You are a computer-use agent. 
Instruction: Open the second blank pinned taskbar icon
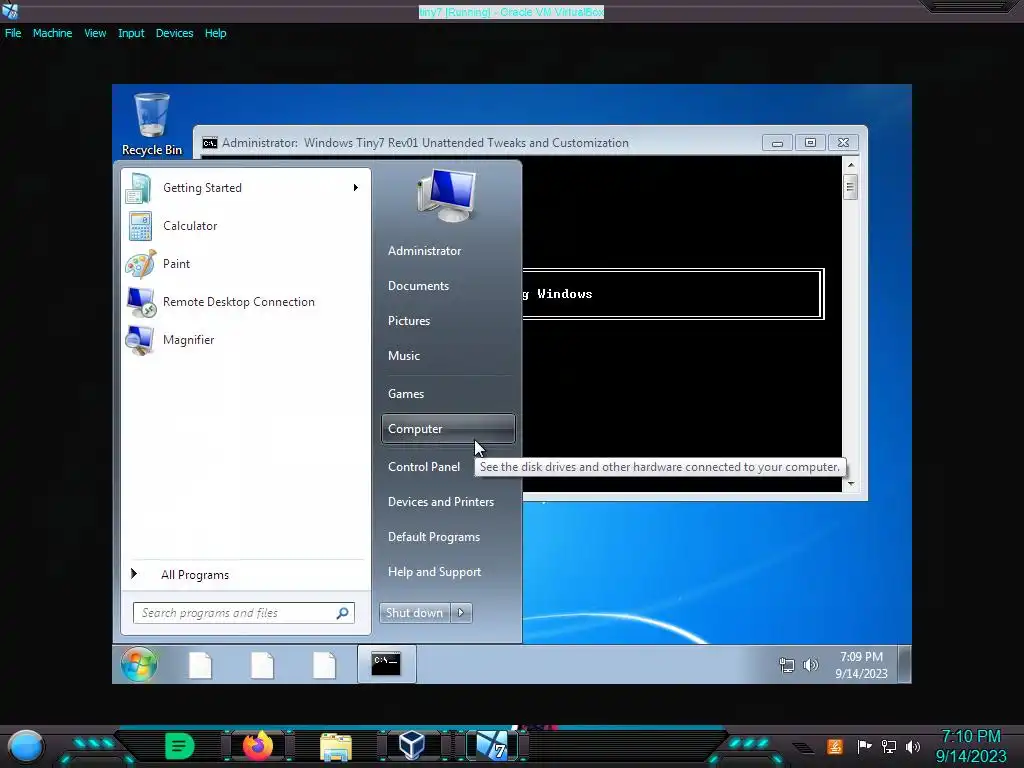(x=263, y=665)
